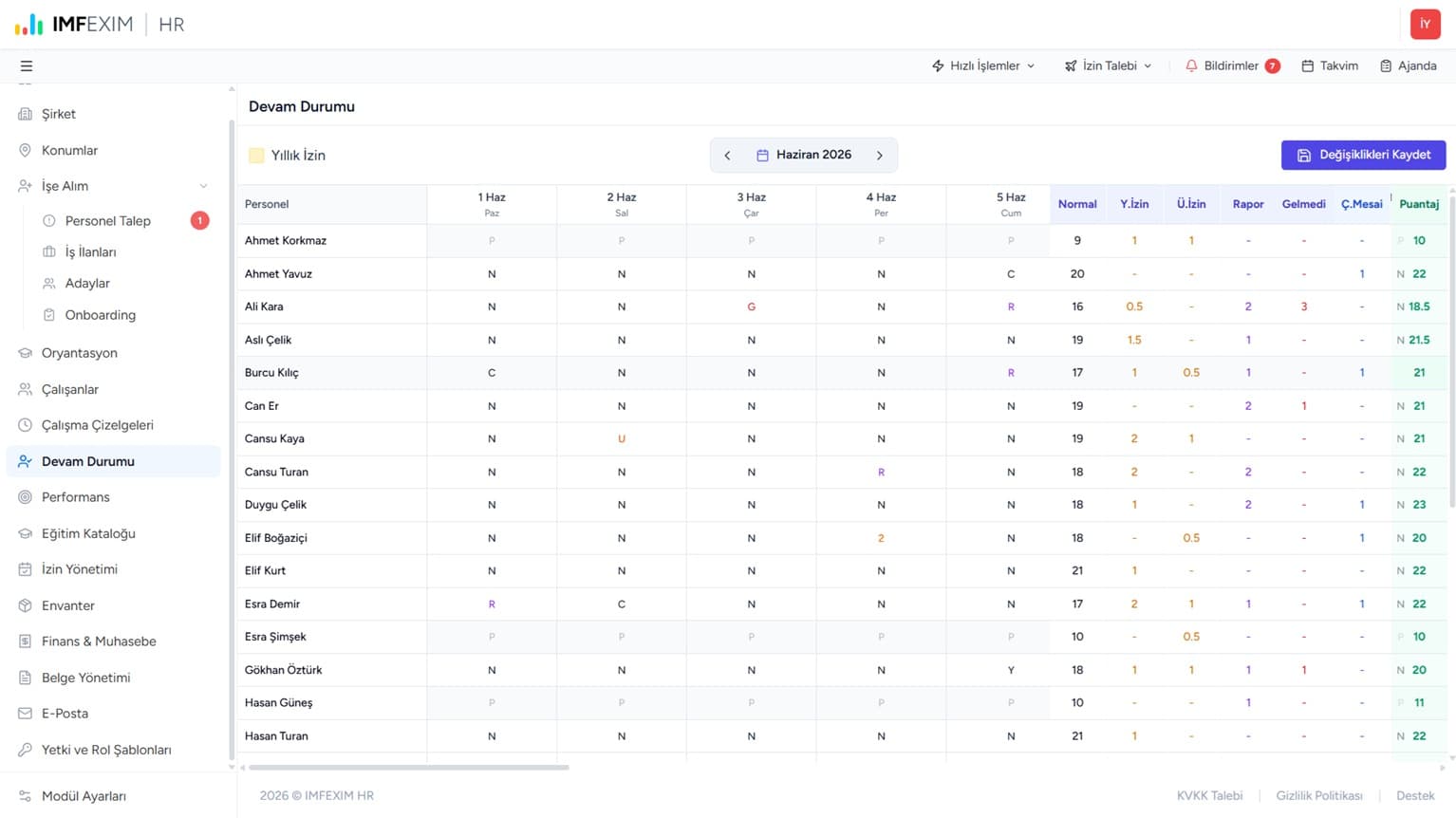Click the İş İlanları briefcase icon

49,252
